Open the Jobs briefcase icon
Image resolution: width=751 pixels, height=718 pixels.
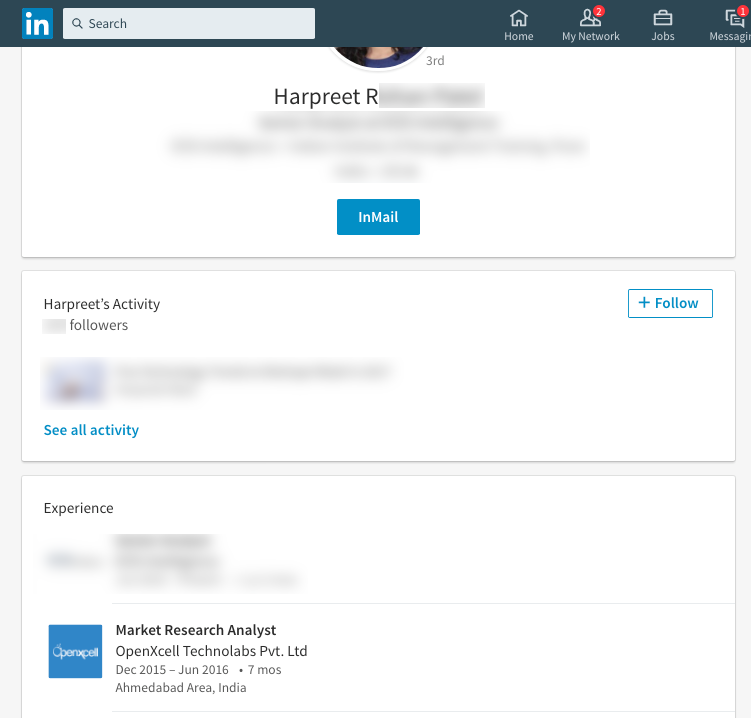point(663,19)
